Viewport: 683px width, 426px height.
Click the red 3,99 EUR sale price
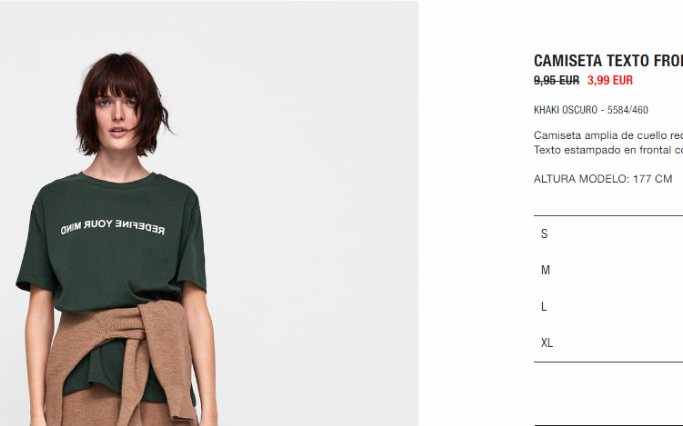tap(610, 80)
